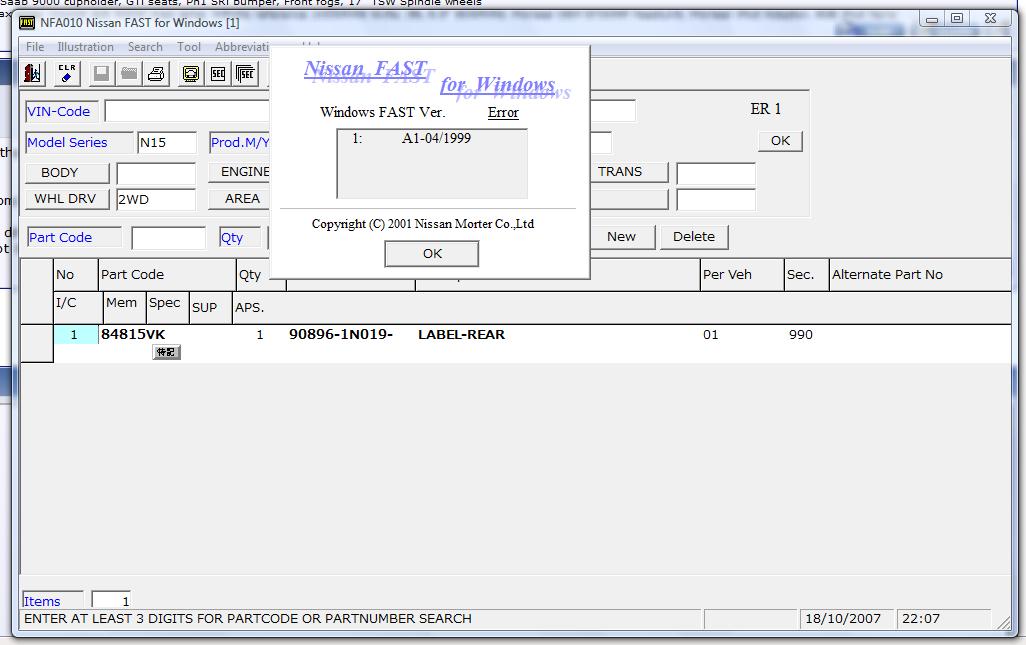Screen dimensions: 1026x645
Task: Click the TRANS selection button
Action: tap(620, 172)
